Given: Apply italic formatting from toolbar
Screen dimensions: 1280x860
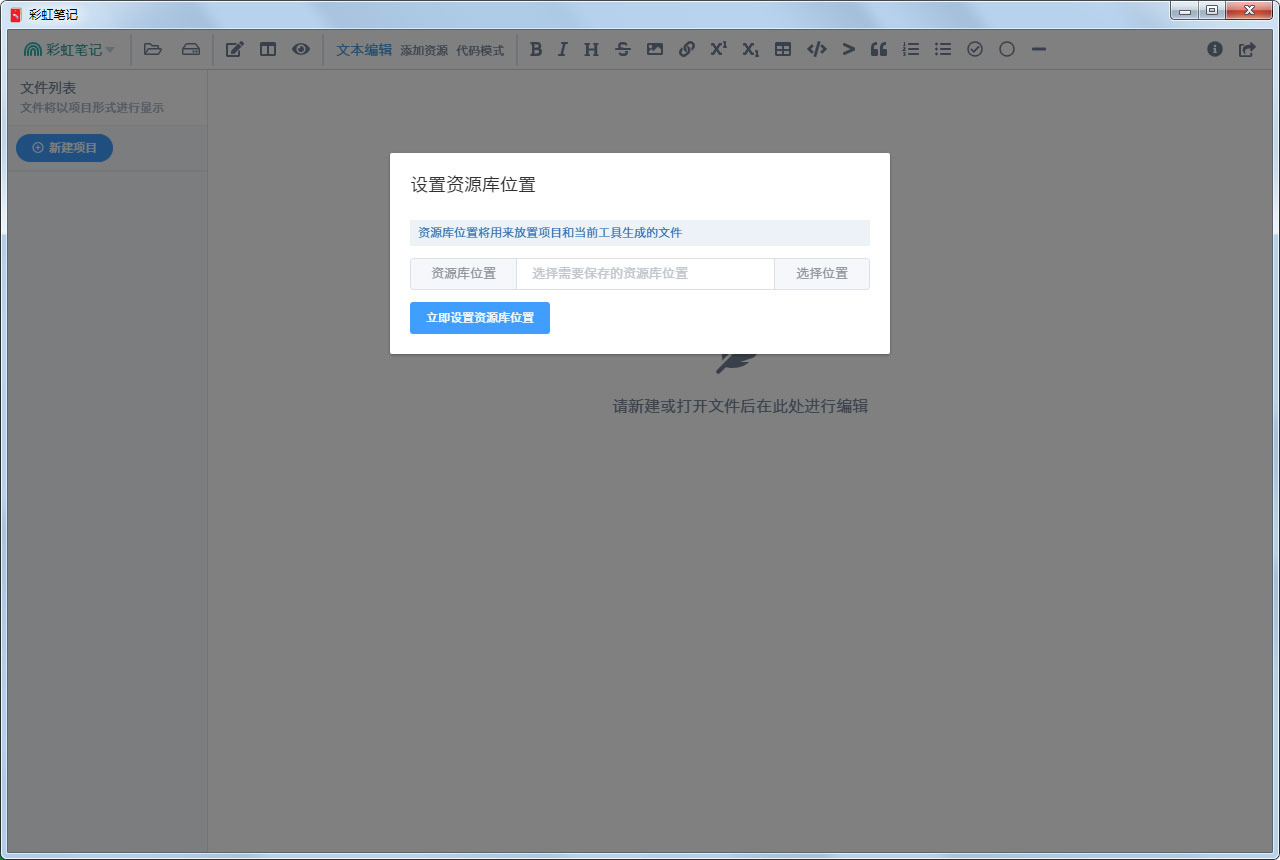Looking at the screenshot, I should (563, 49).
